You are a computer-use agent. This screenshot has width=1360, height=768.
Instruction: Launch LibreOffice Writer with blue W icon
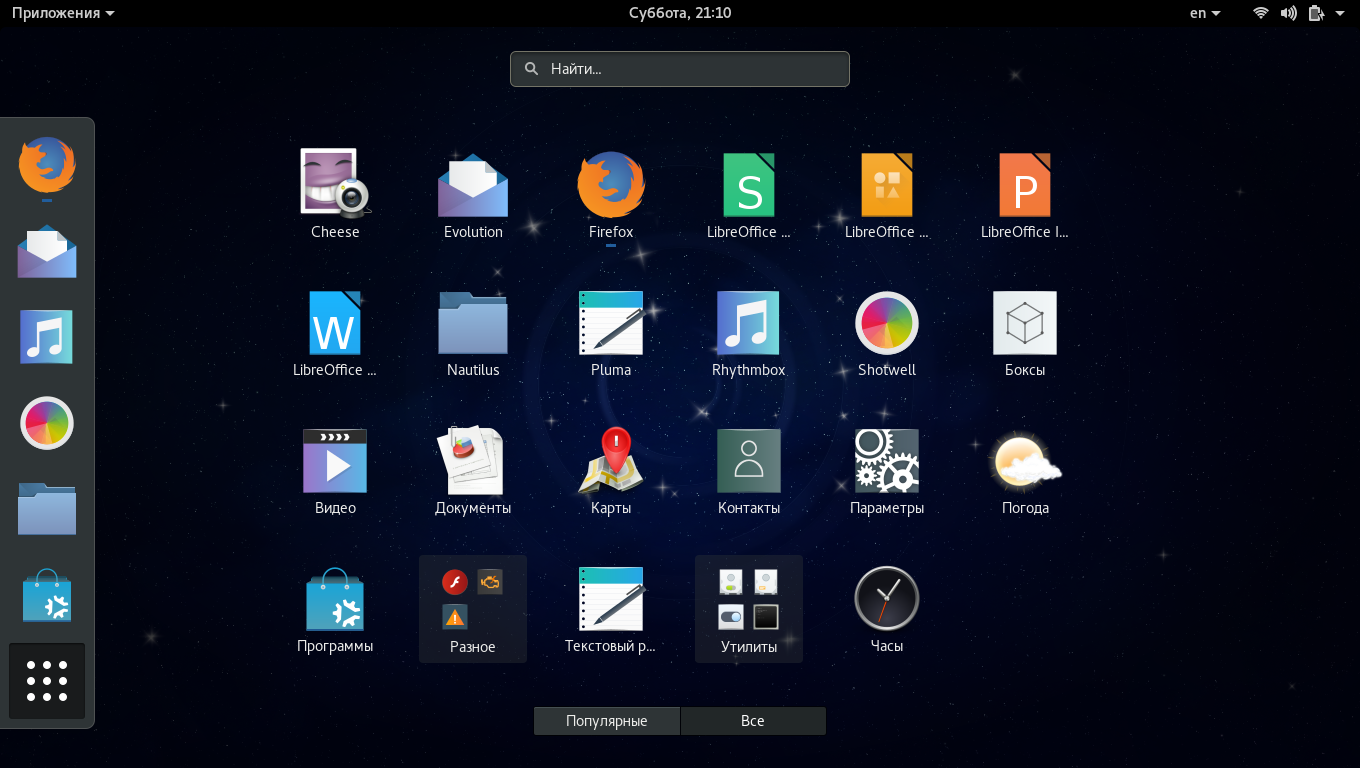pyautogui.click(x=335, y=332)
